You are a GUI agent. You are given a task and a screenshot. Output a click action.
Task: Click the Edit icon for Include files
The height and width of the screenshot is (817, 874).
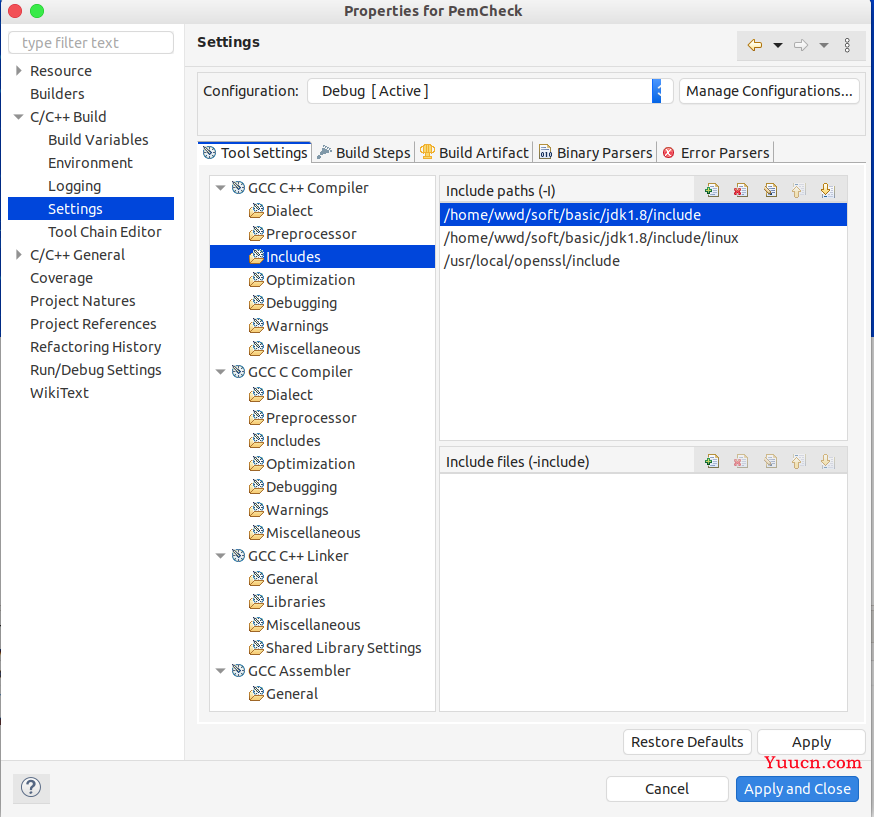(x=770, y=461)
